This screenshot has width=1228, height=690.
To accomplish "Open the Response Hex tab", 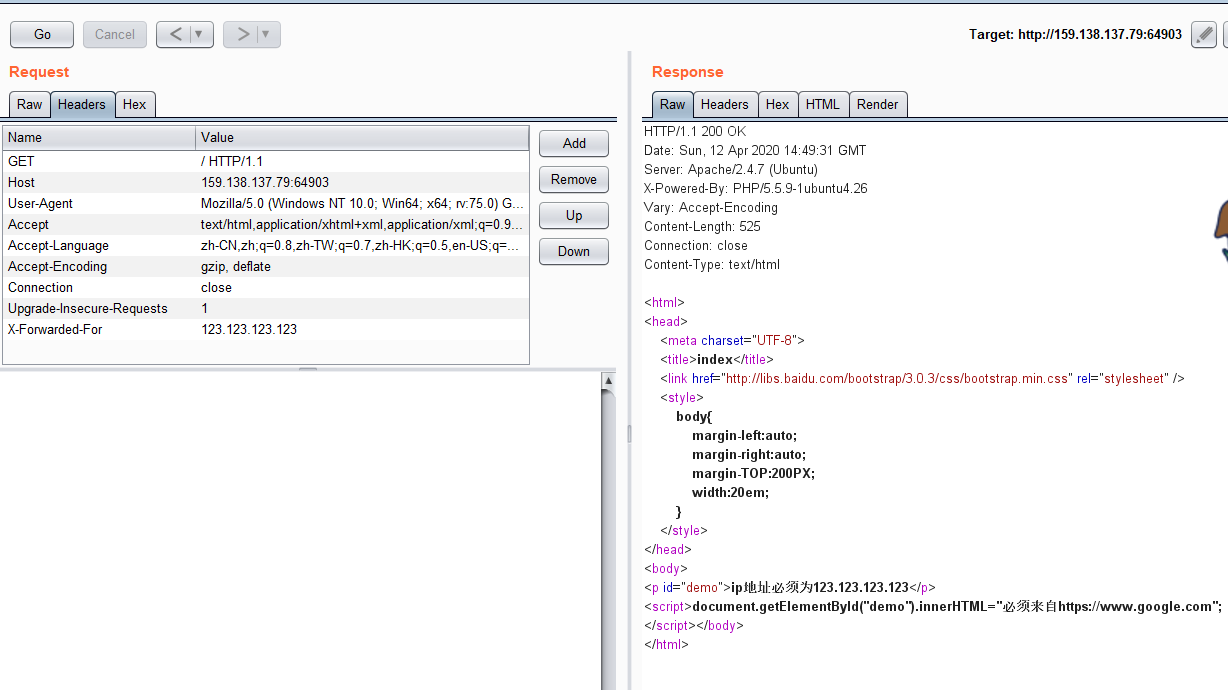I will tap(778, 104).
